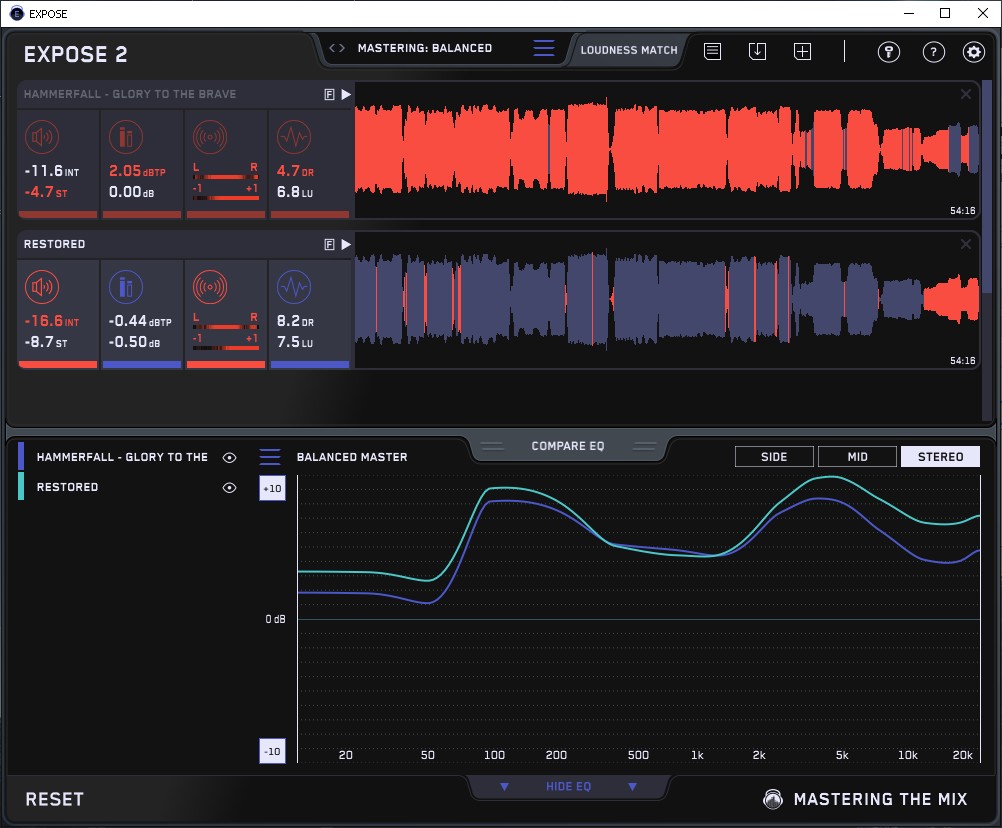
Task: Switch EQ view to Side
Action: [774, 457]
